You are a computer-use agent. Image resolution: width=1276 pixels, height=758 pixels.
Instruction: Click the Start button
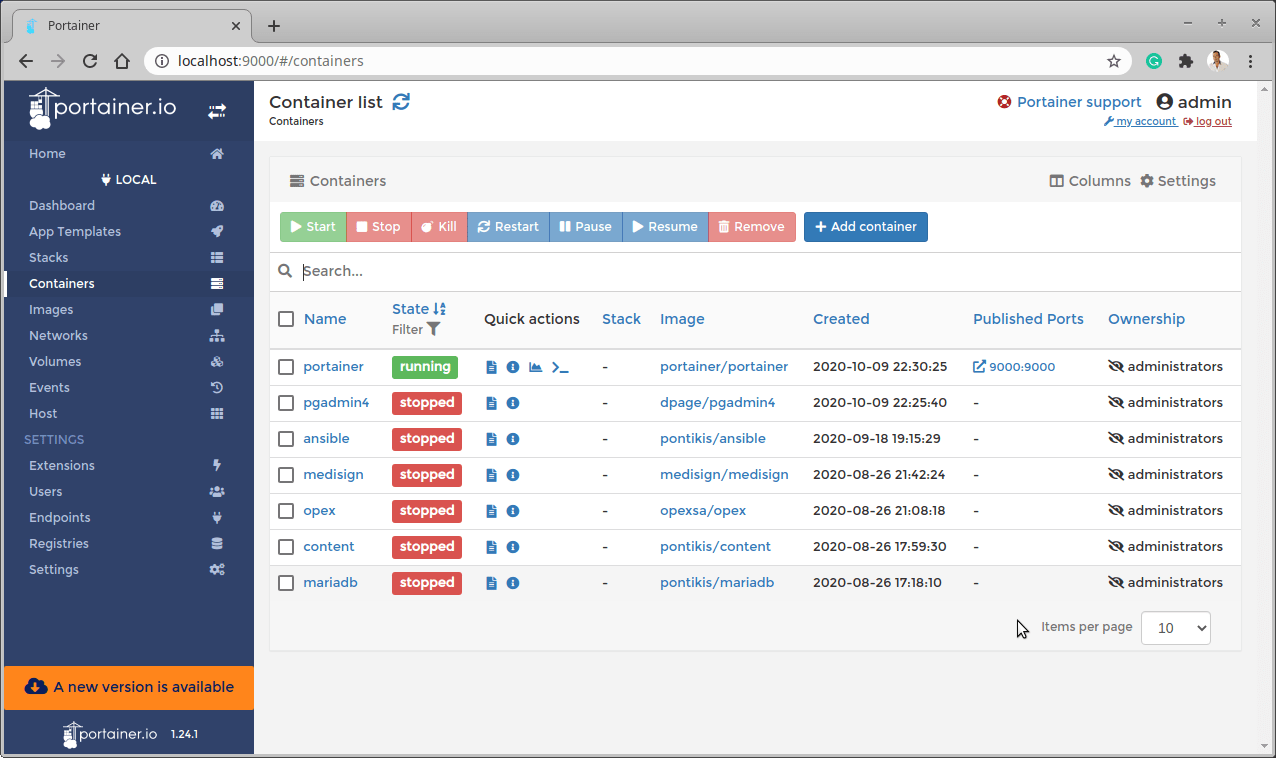(313, 227)
